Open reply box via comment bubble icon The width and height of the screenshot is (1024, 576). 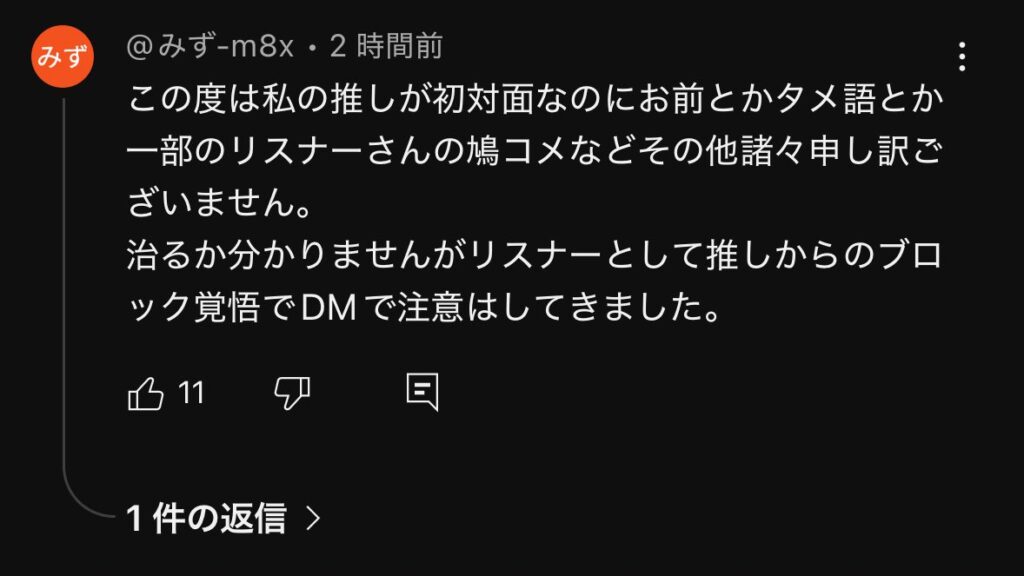pyautogui.click(x=422, y=392)
